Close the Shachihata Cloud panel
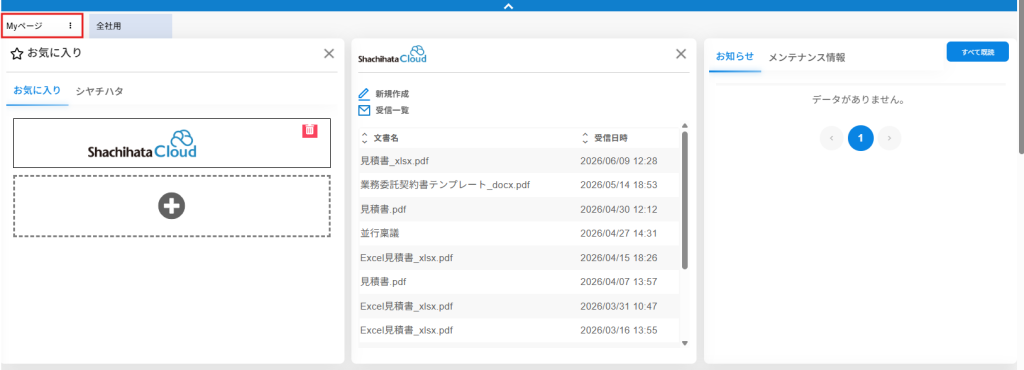The height and width of the screenshot is (370, 1024). (681, 54)
